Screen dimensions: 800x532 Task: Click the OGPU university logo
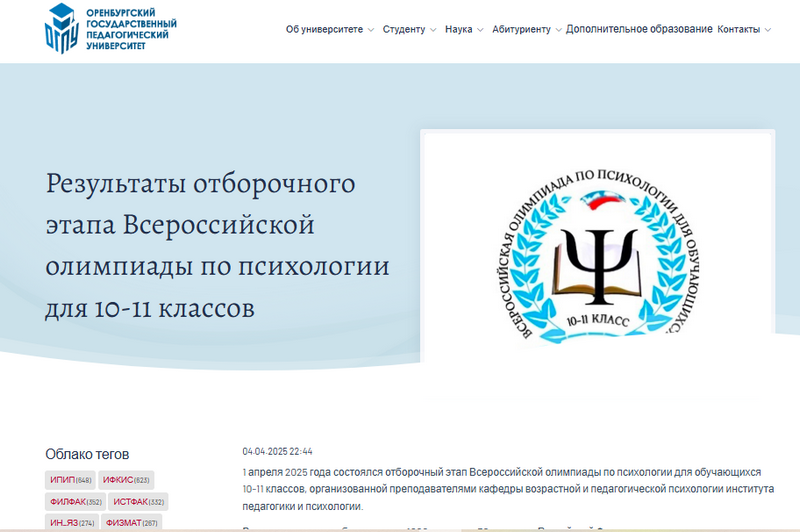61,29
